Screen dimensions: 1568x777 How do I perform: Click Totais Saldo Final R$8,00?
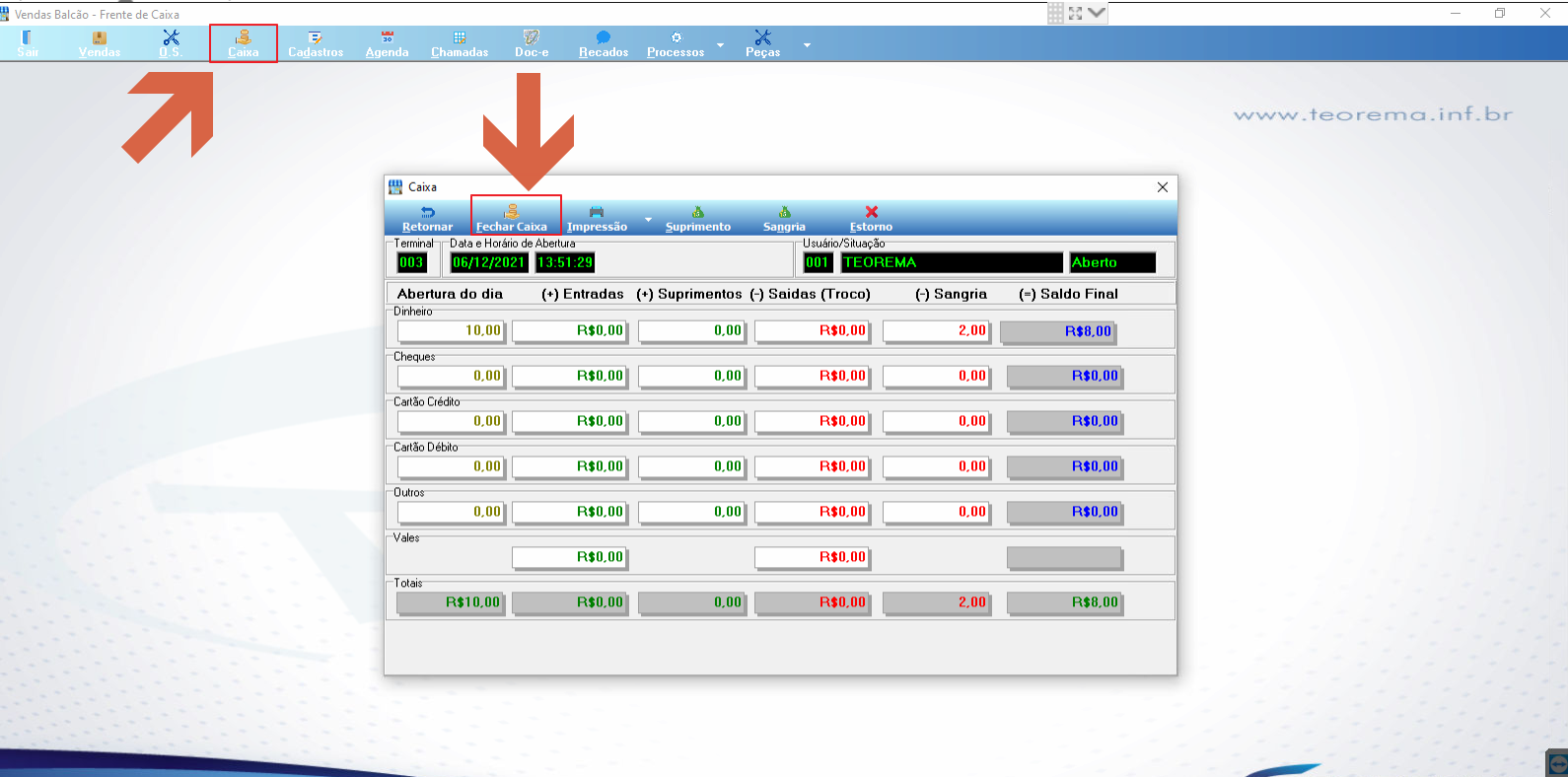pyautogui.click(x=1064, y=602)
